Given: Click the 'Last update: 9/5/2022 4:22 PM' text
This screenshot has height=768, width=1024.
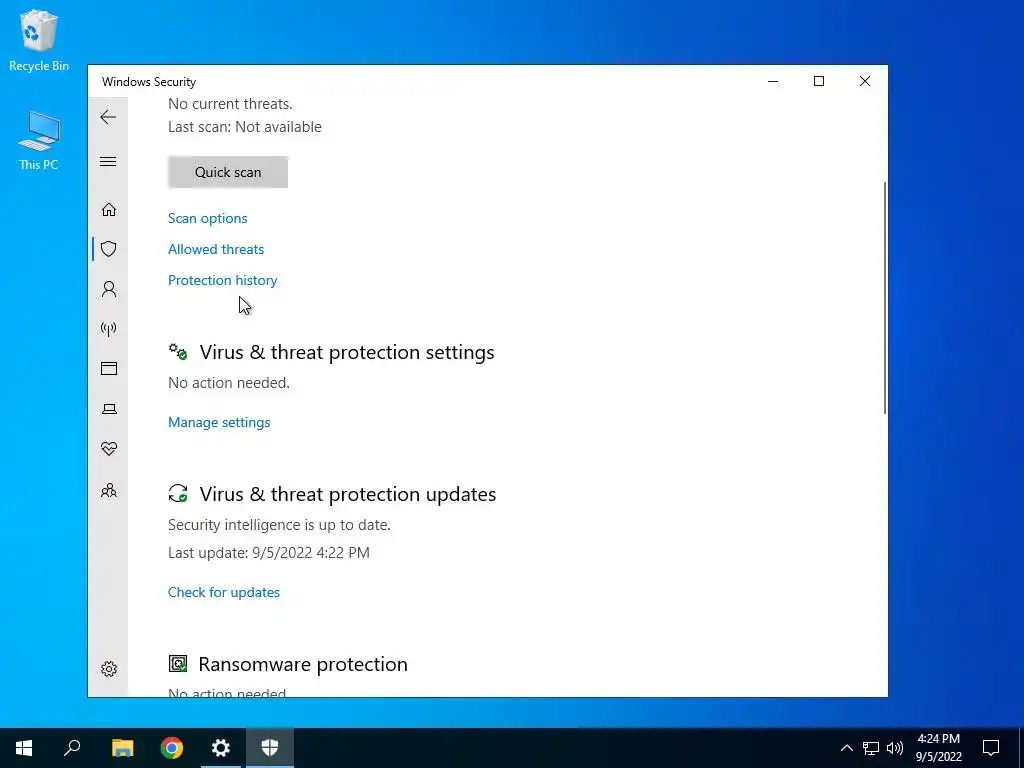Looking at the screenshot, I should click(269, 552).
